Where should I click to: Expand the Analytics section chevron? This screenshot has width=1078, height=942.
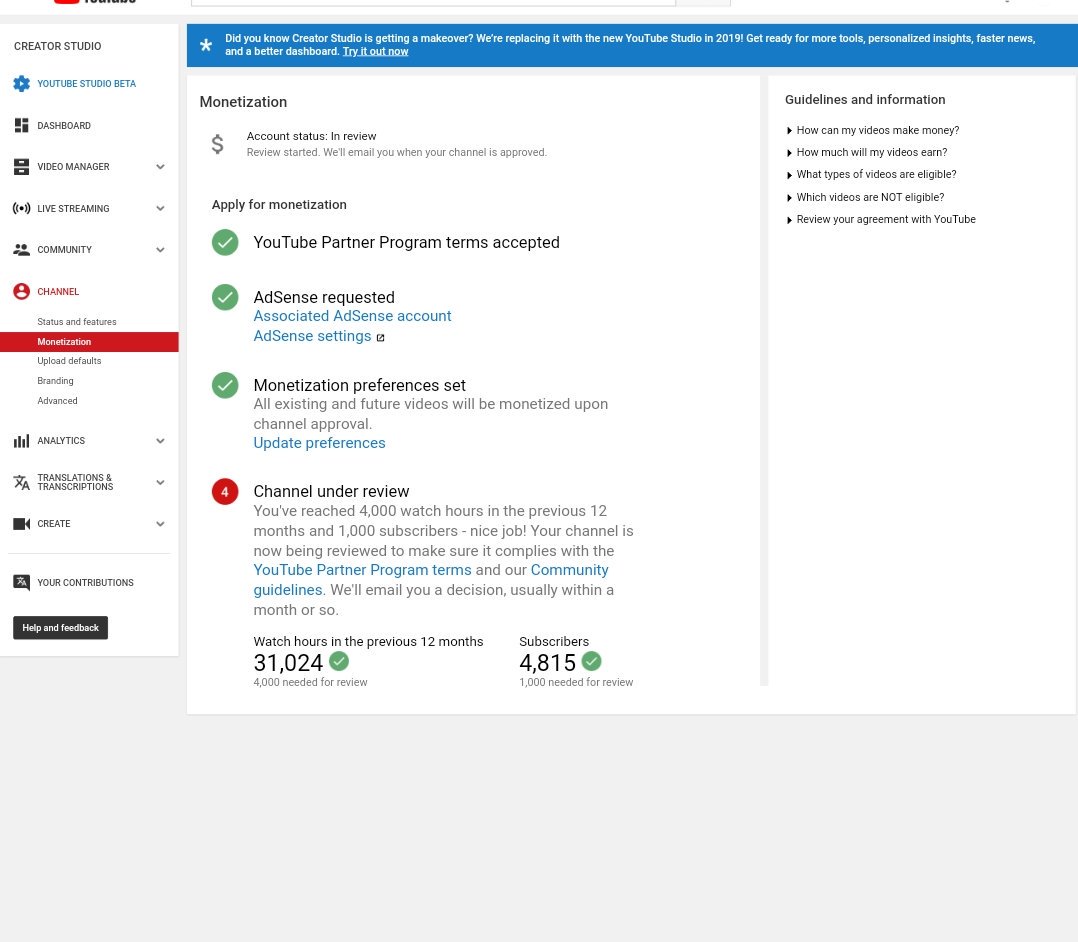coord(160,441)
